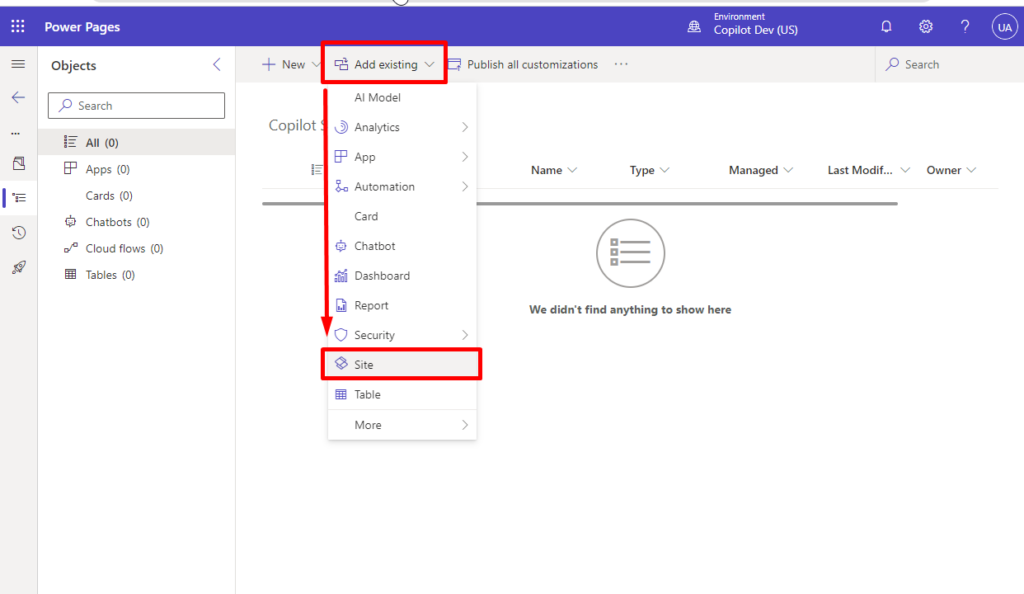Open the command bar overflow ellipsis
The height and width of the screenshot is (594, 1024).
[x=621, y=65]
